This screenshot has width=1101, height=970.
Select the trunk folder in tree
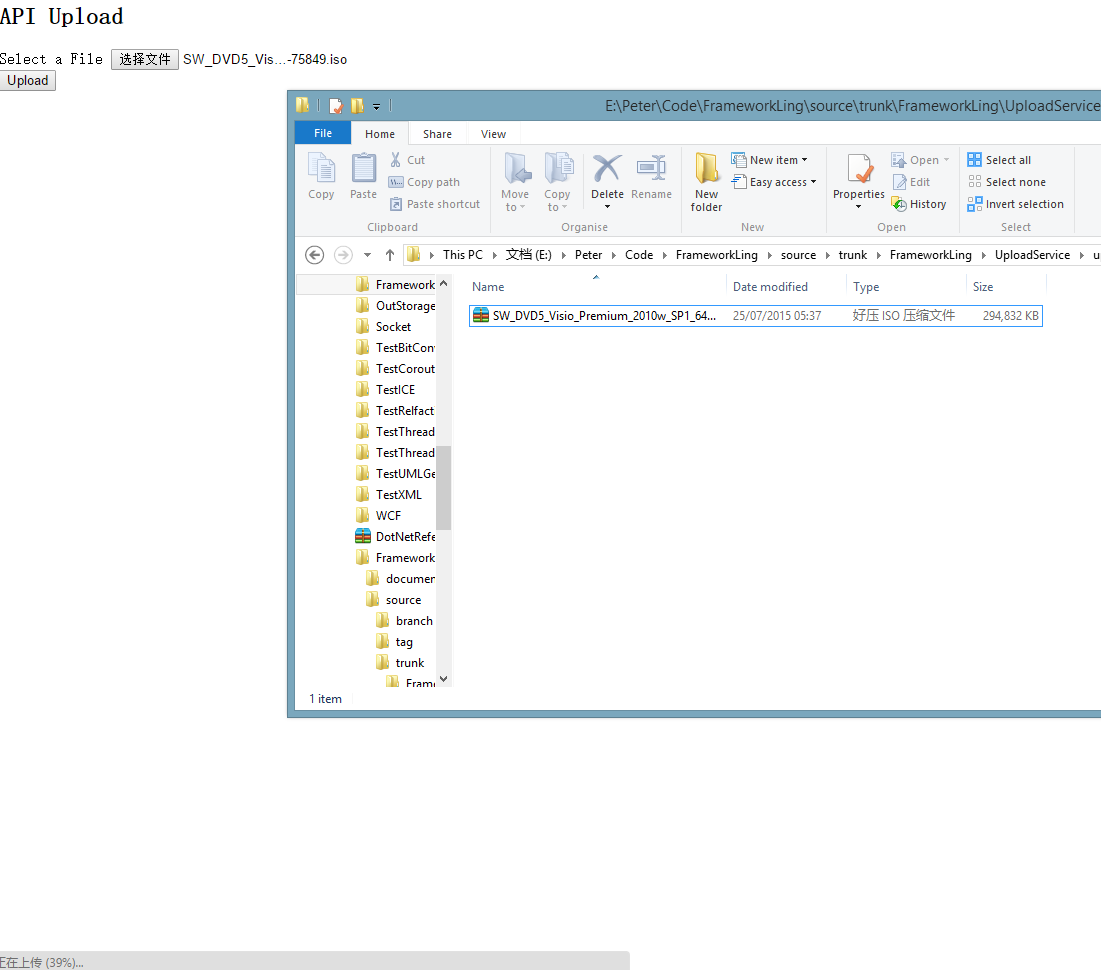click(400, 663)
